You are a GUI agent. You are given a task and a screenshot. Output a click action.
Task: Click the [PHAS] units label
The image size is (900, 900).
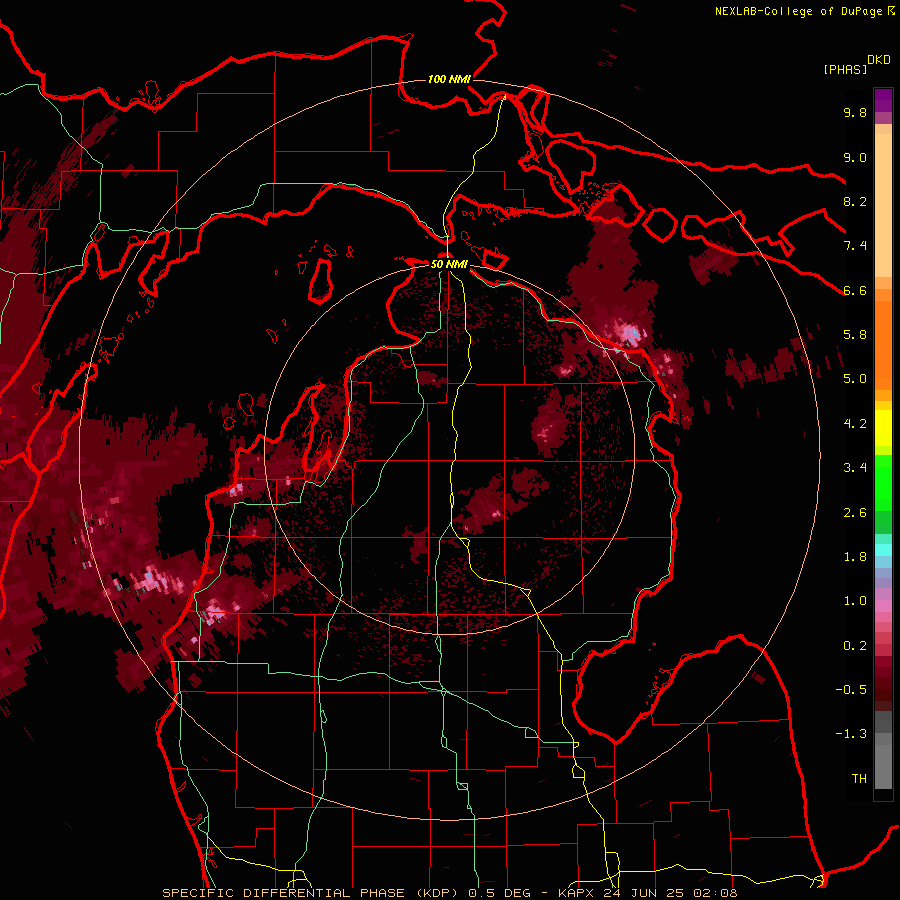coord(845,70)
